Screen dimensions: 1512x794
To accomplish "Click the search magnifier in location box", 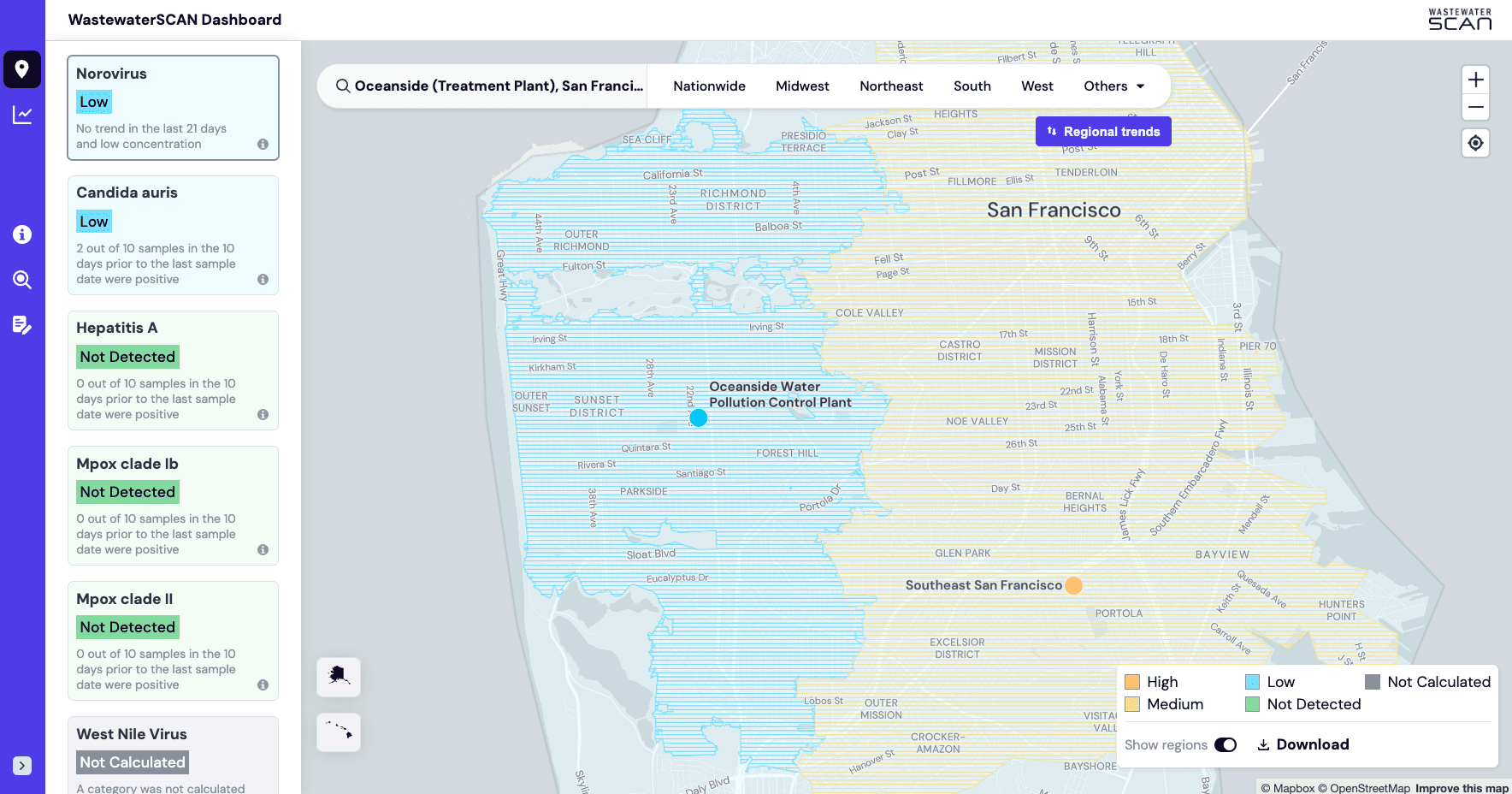I will point(342,86).
